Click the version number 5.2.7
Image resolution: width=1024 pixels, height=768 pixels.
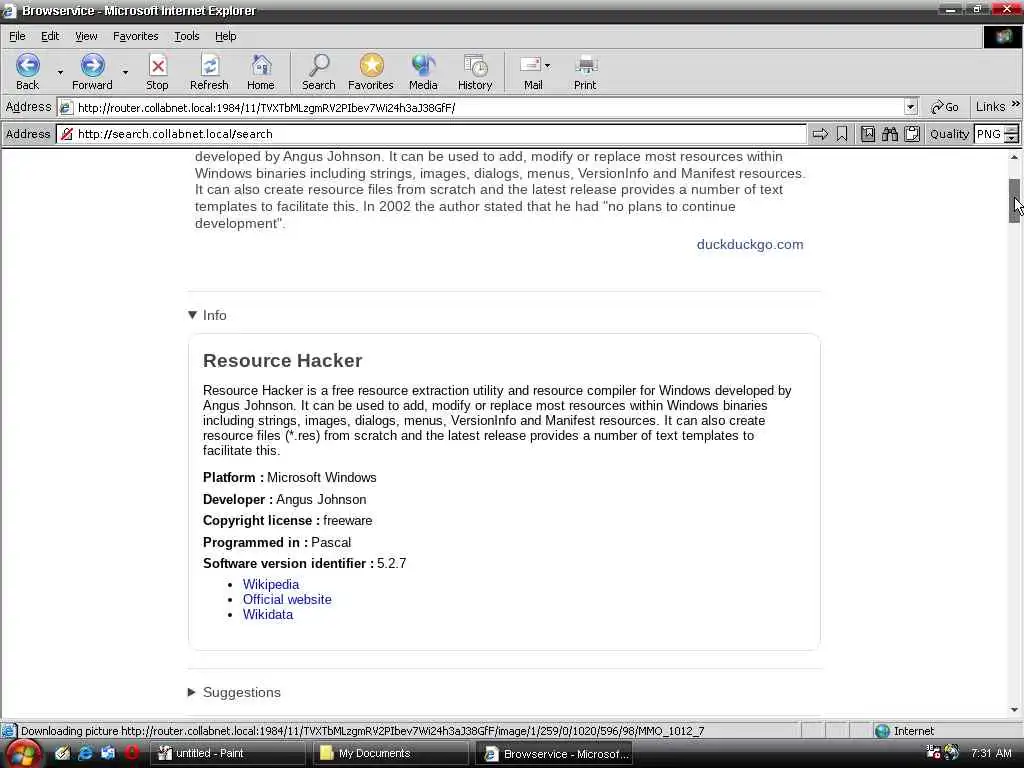[x=391, y=564]
